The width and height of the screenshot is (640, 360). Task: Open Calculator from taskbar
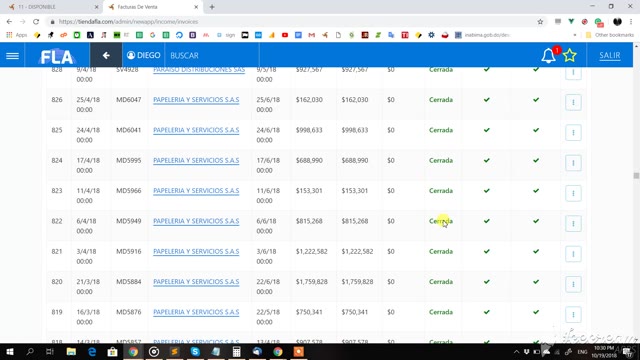236,351
